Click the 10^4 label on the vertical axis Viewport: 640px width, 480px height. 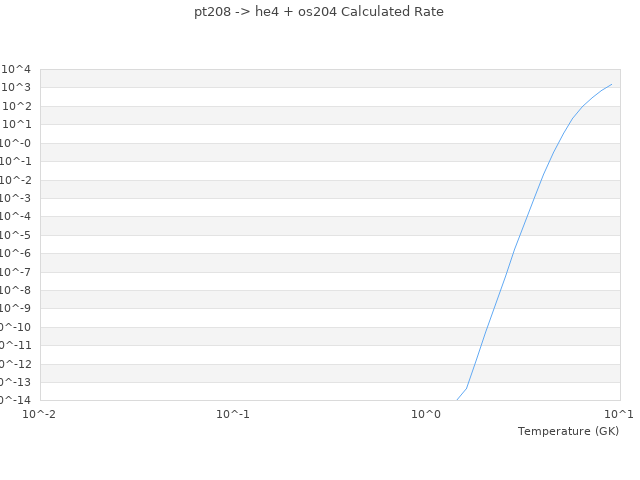pos(16,69)
